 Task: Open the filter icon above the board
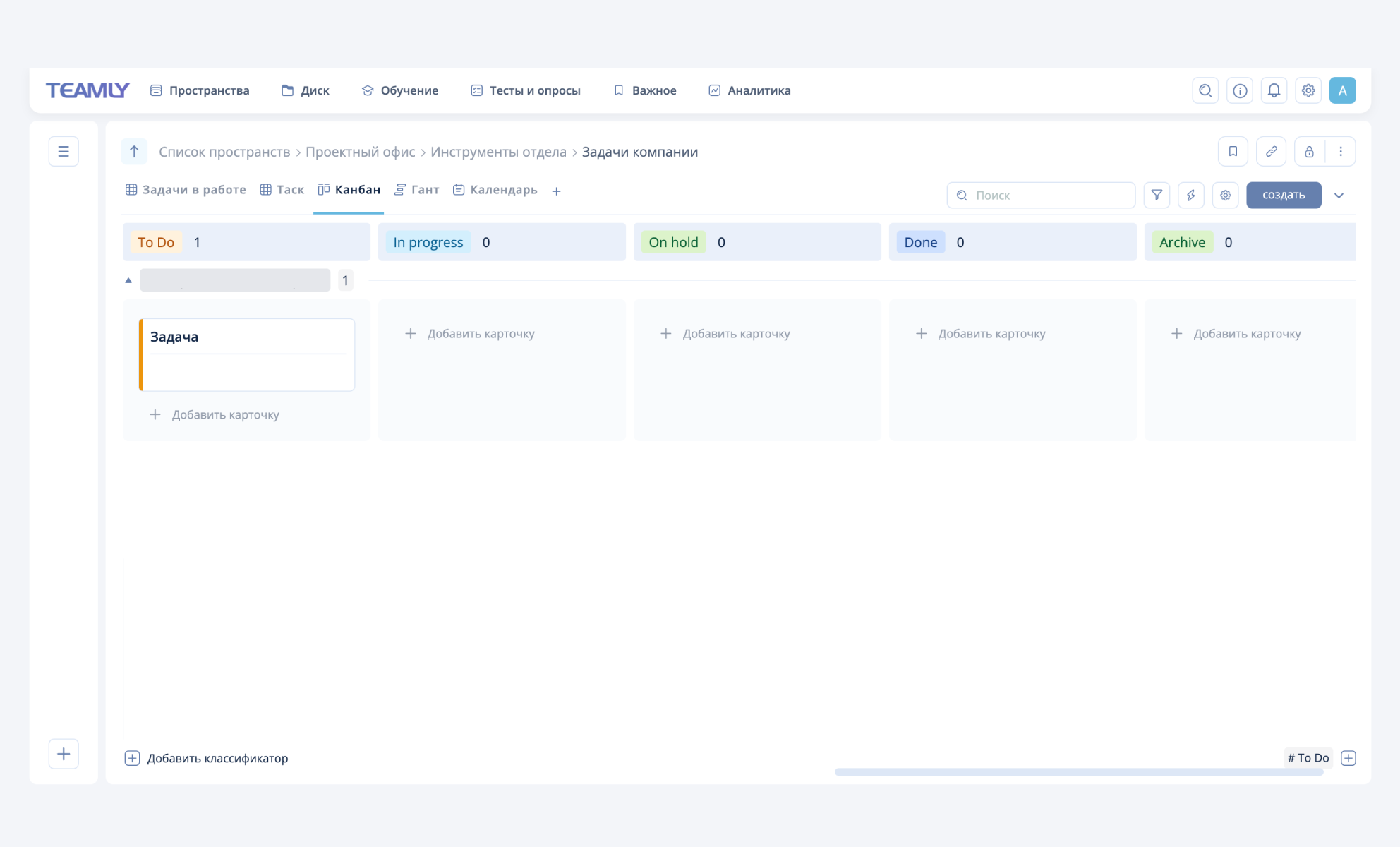1157,195
